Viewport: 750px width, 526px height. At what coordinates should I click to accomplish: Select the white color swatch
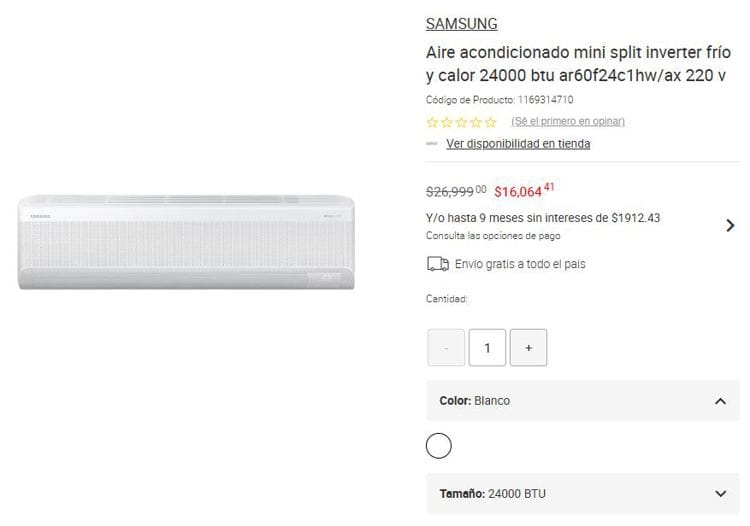(x=439, y=446)
